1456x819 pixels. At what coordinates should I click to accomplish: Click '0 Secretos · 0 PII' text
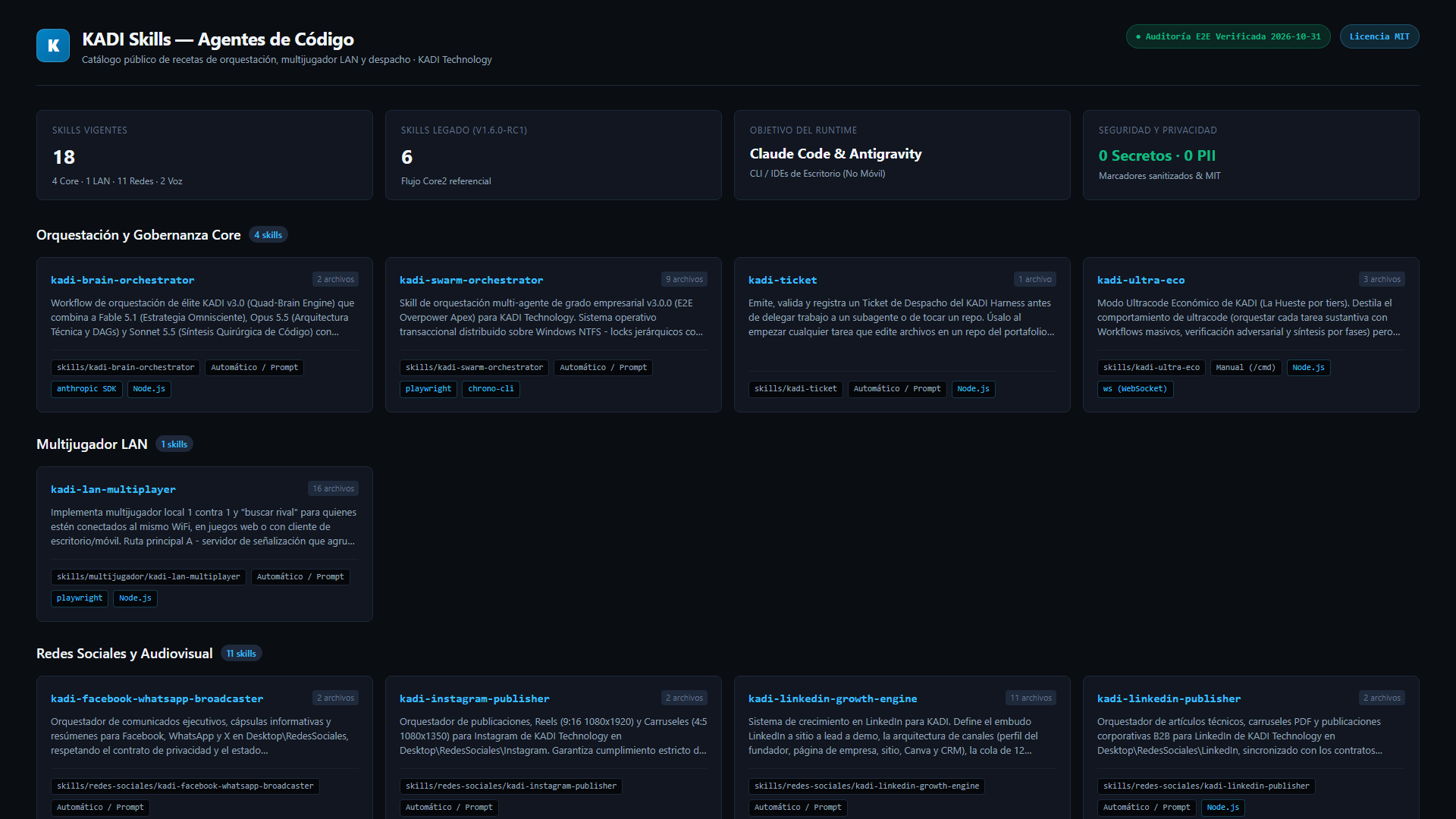point(1157,155)
